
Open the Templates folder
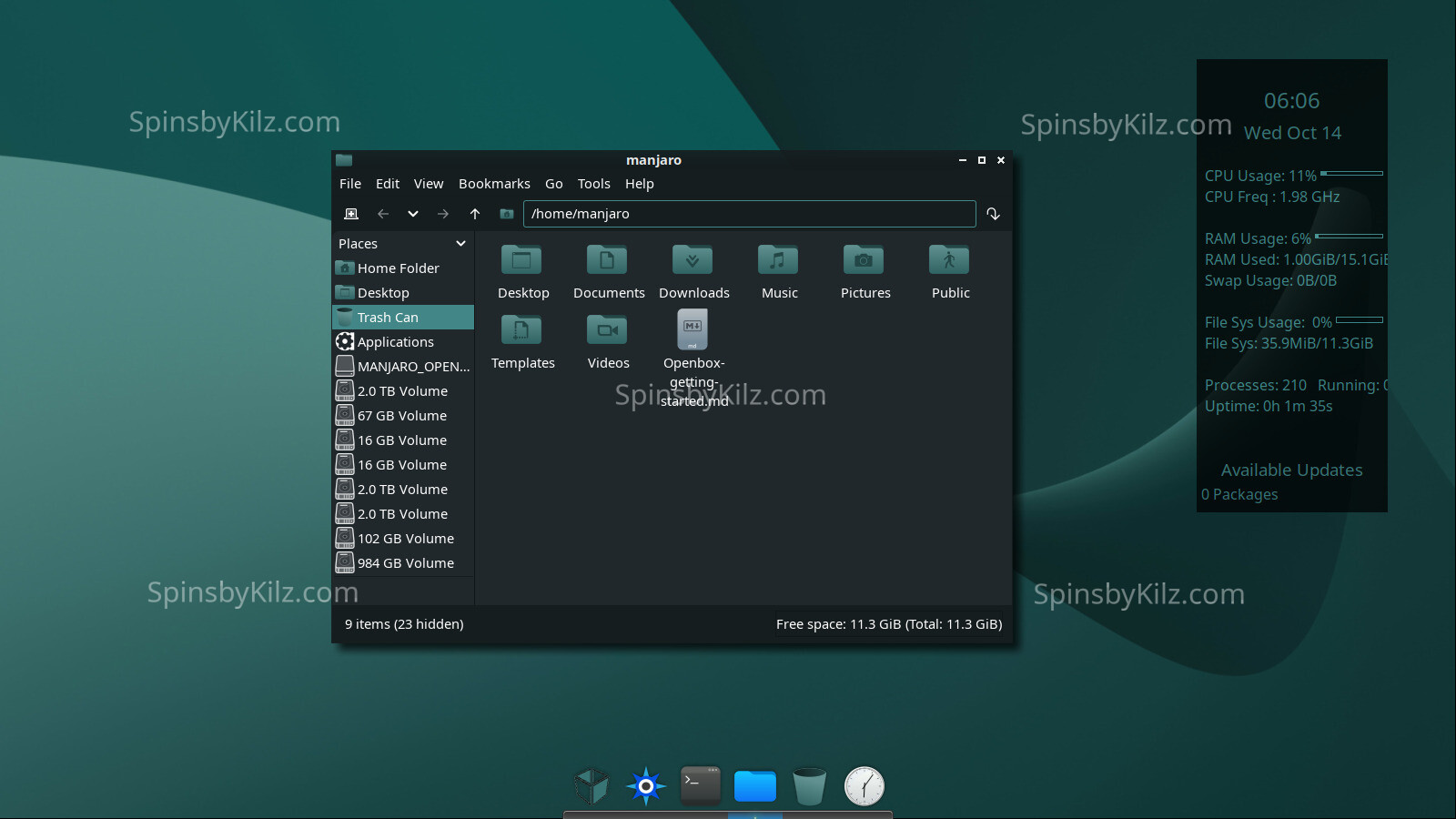[x=522, y=341]
